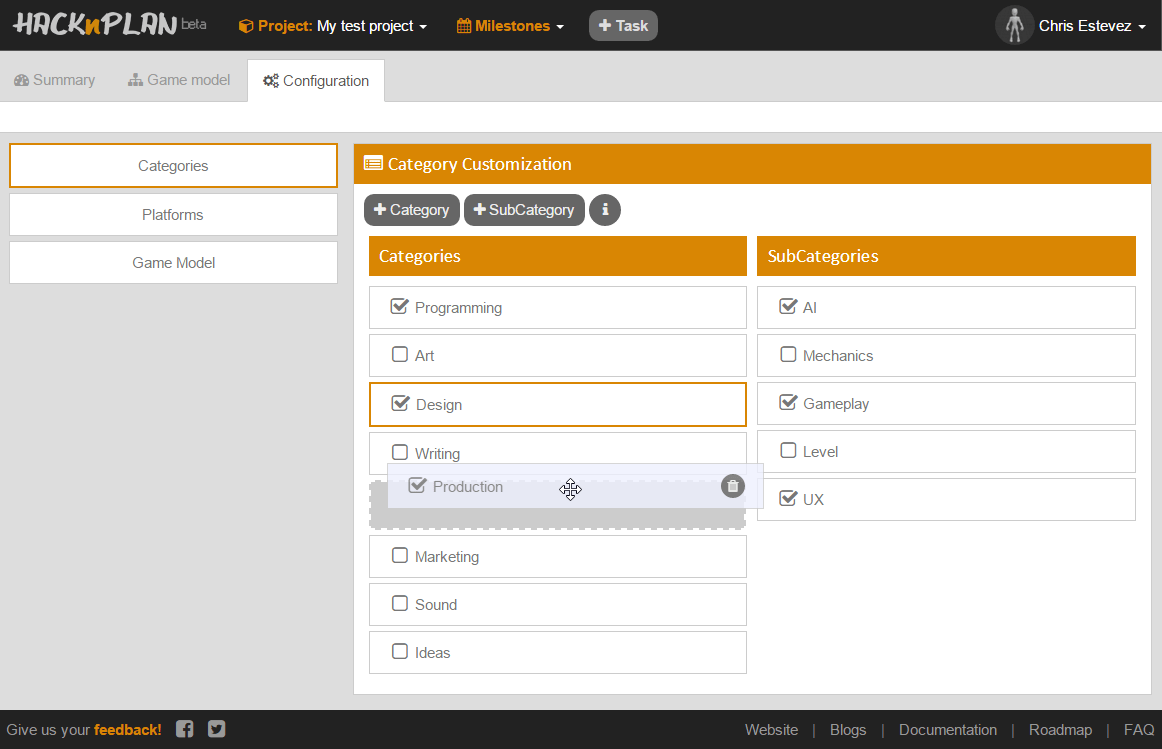Open the feedback link

click(x=127, y=730)
